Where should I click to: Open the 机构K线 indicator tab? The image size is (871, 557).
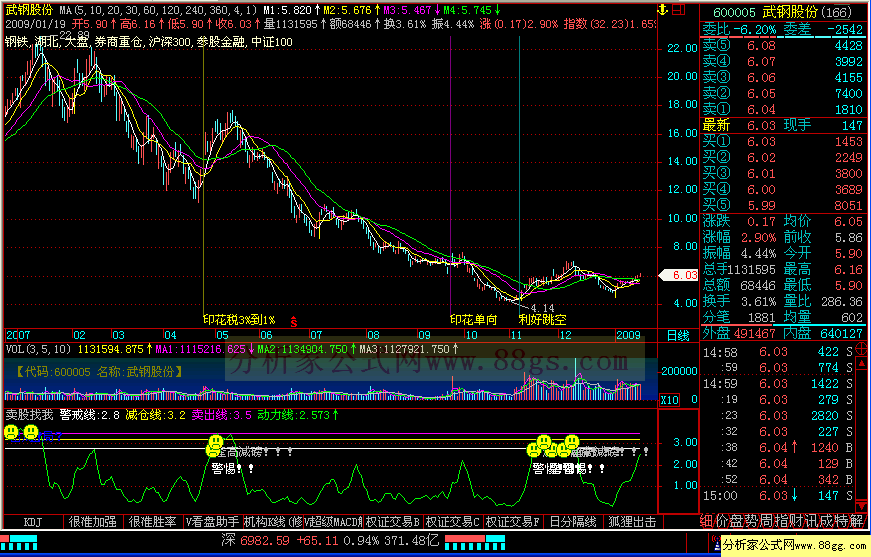coord(272,522)
